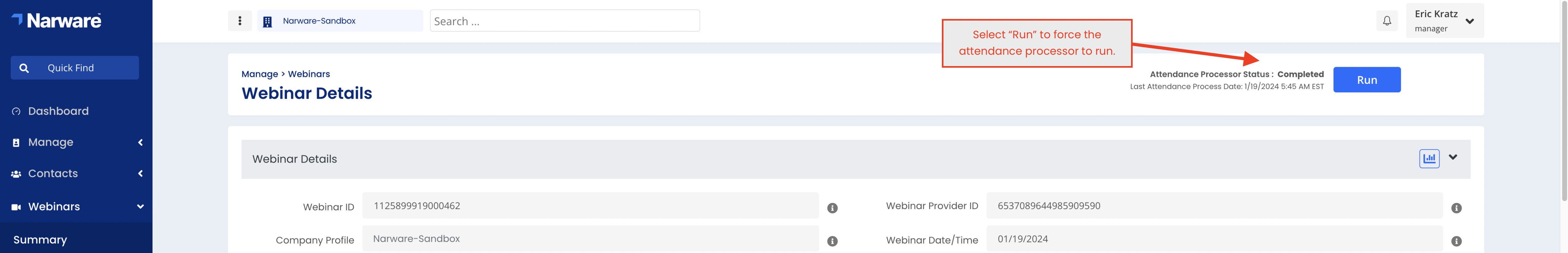The height and width of the screenshot is (253, 1568).
Task: Focus the top Search field
Action: (564, 21)
